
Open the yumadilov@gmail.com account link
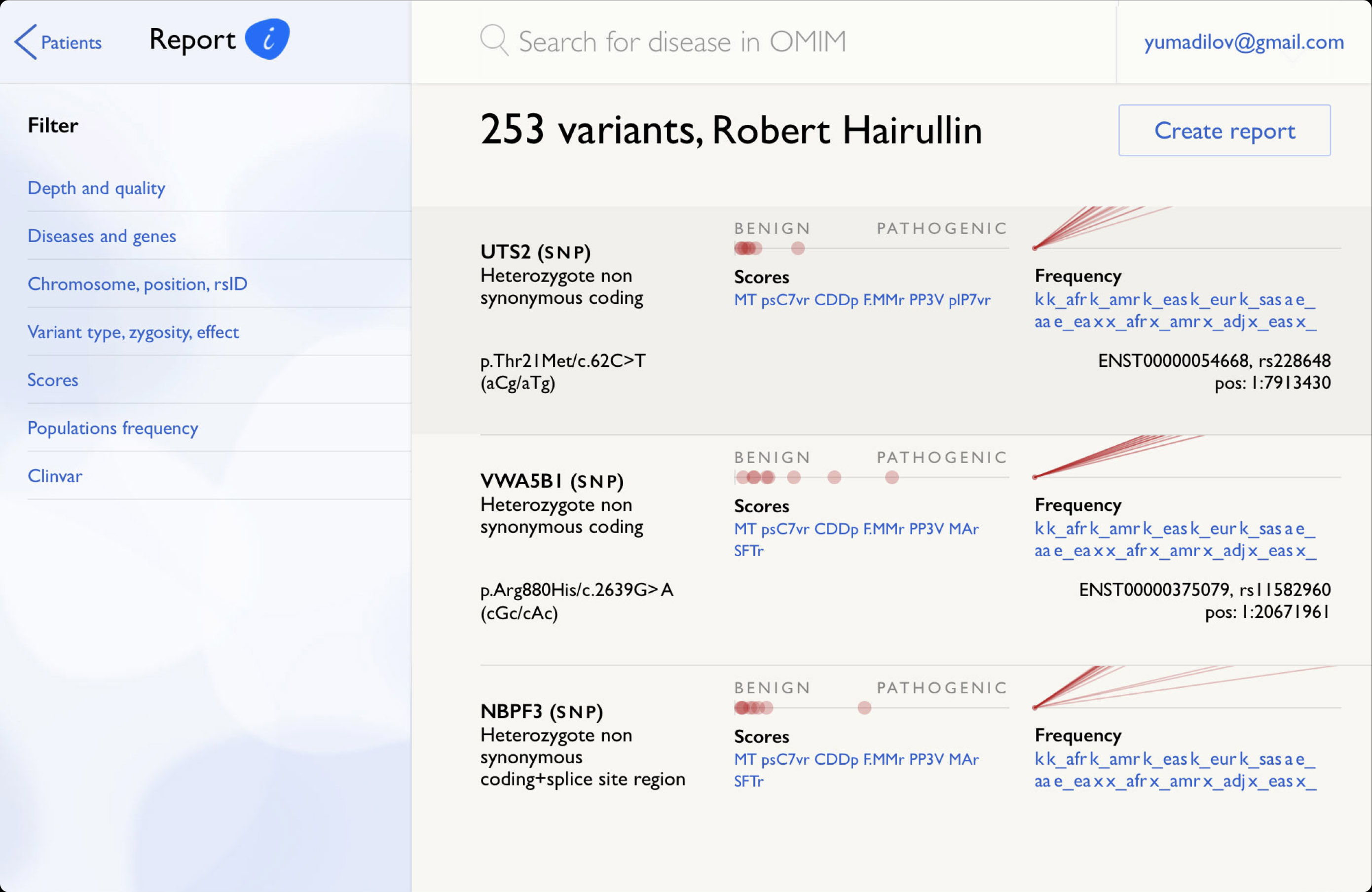(1243, 41)
